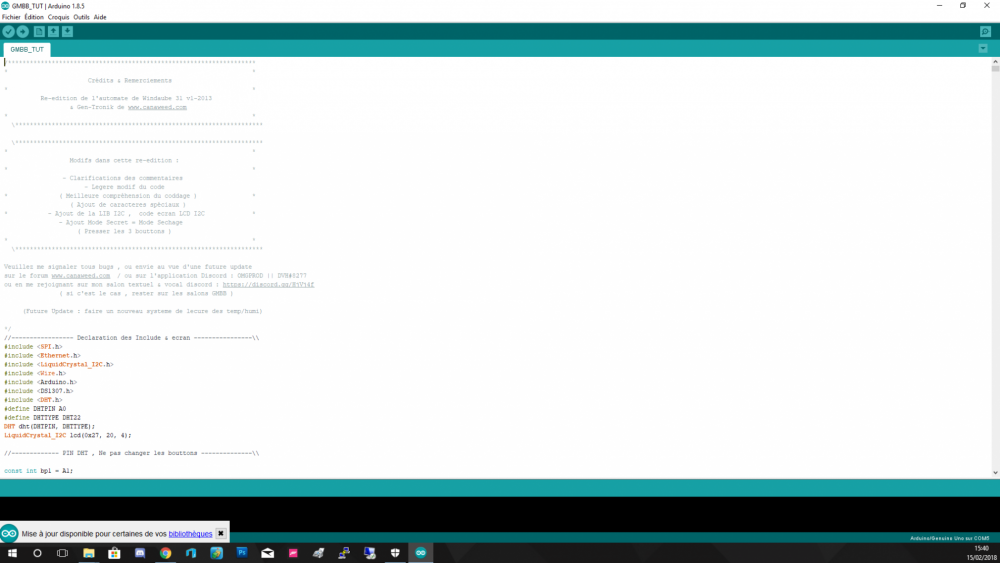The width and height of the screenshot is (1000, 563).
Task: Open Cortana search circle in taskbar
Action: point(37,553)
